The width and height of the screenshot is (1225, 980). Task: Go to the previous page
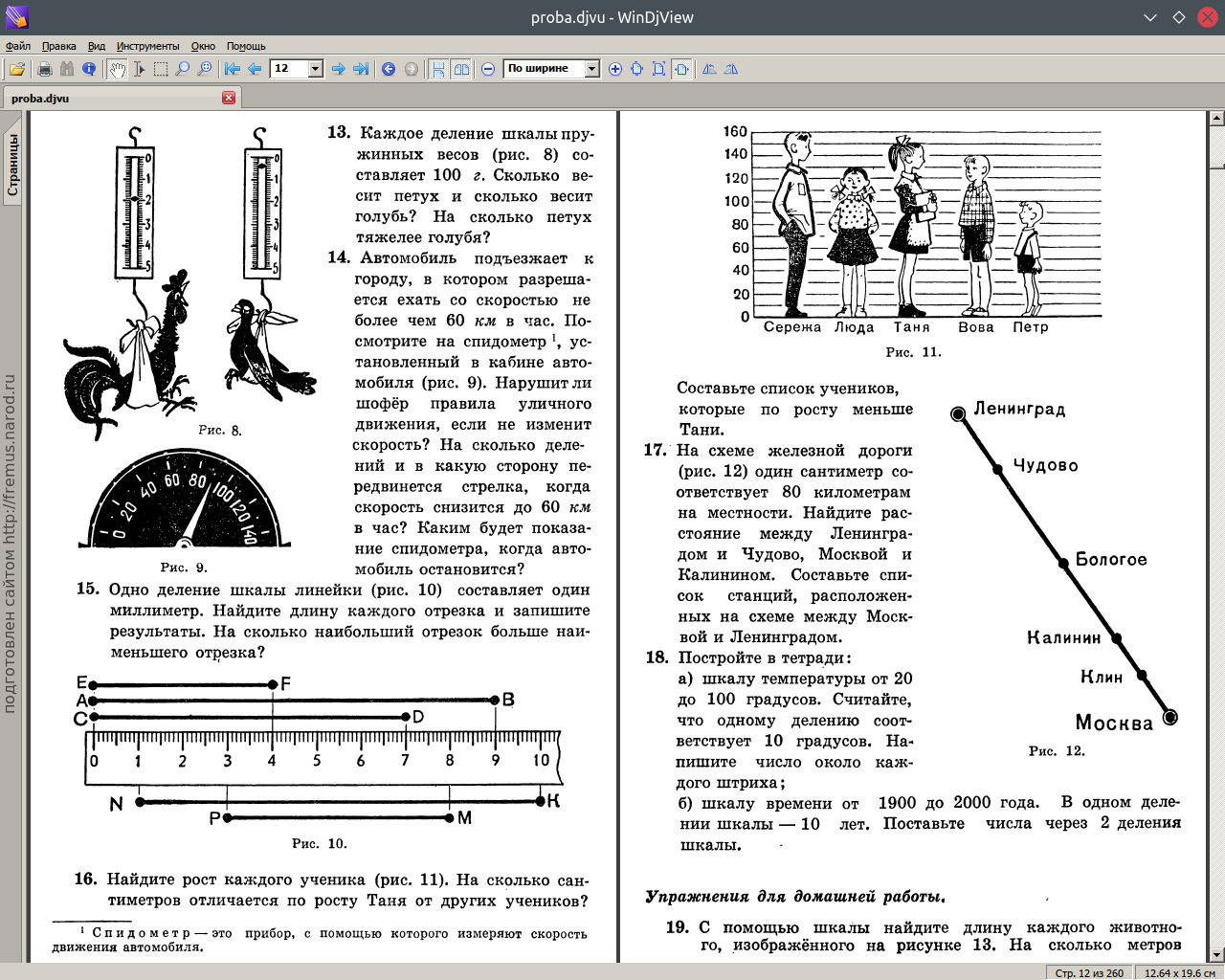pos(255,69)
